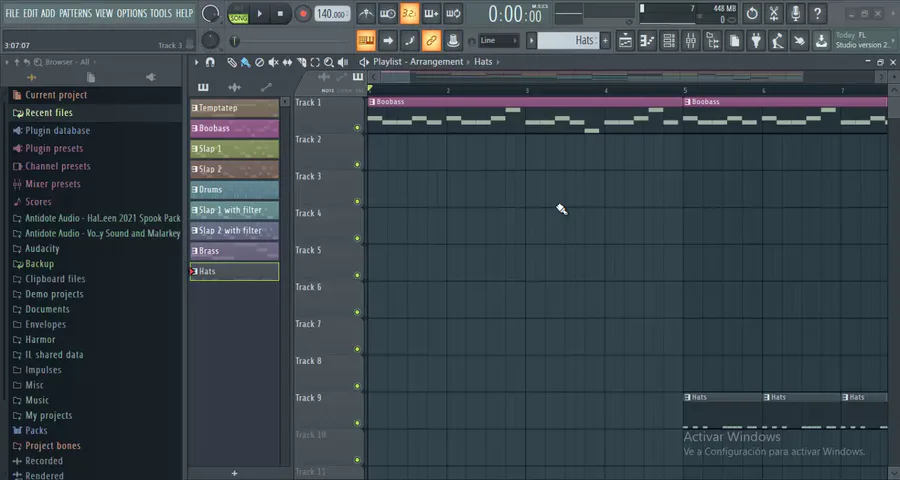This screenshot has height=480, width=900.
Task: Open the FILE menu
Action: 12,13
